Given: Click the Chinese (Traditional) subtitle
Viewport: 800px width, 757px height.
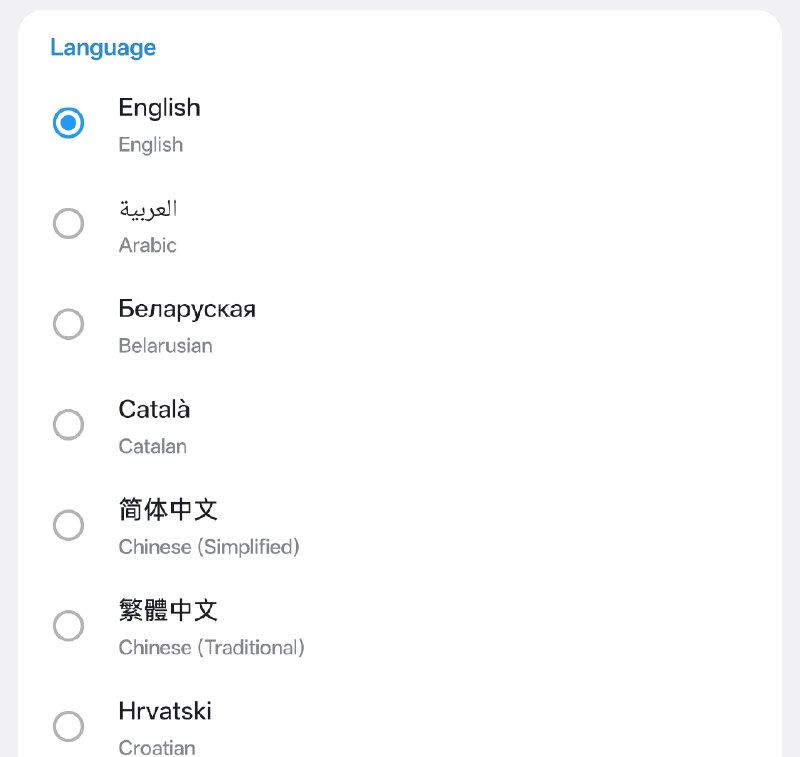Looking at the screenshot, I should tap(211, 648).
